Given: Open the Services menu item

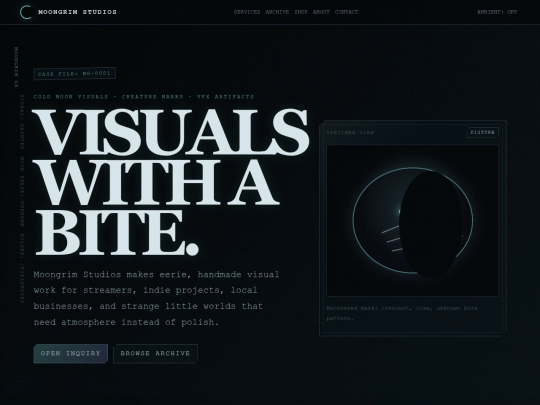Looking at the screenshot, I should tap(247, 12).
